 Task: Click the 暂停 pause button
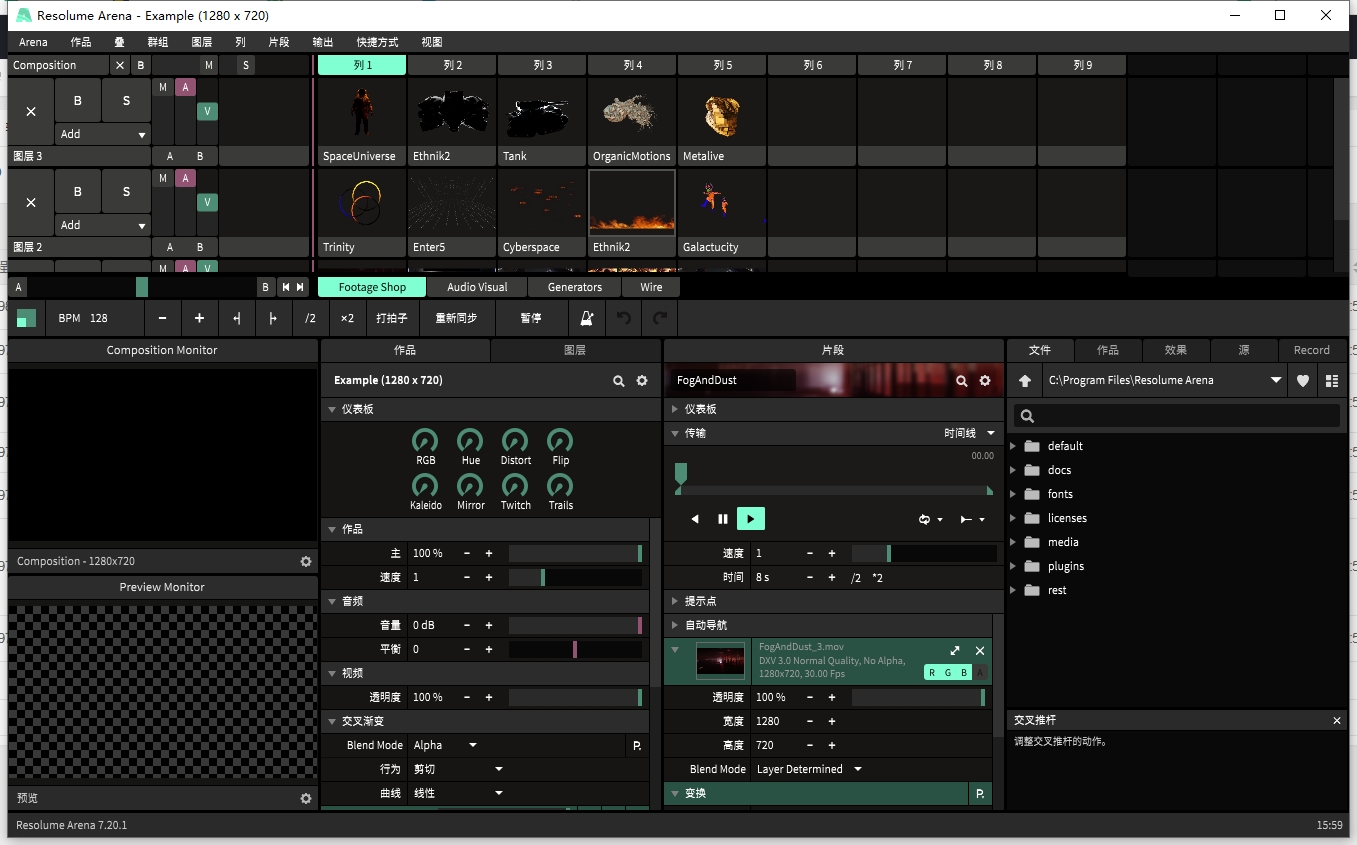[531, 318]
